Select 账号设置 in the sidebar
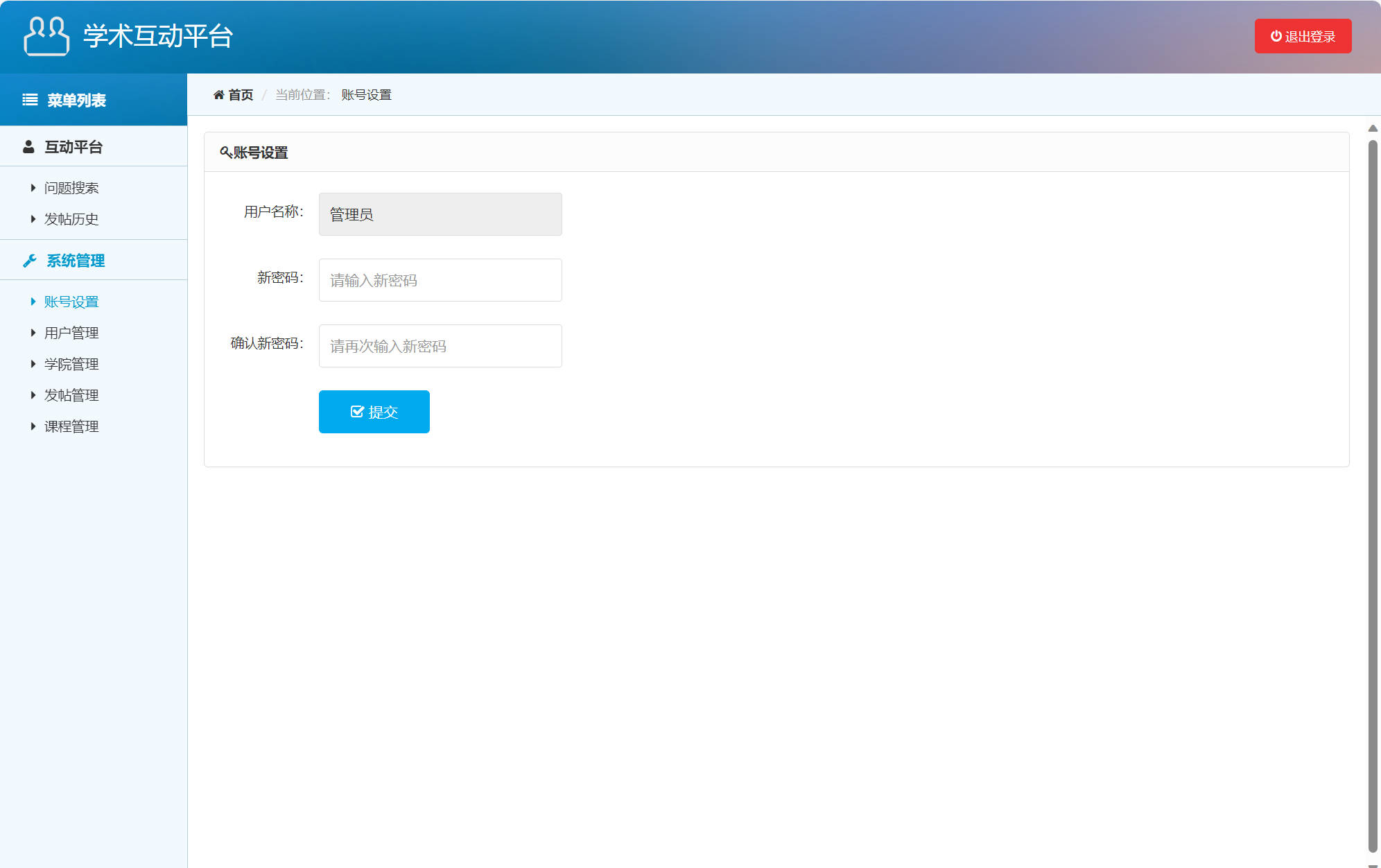The image size is (1381, 868). click(x=71, y=302)
